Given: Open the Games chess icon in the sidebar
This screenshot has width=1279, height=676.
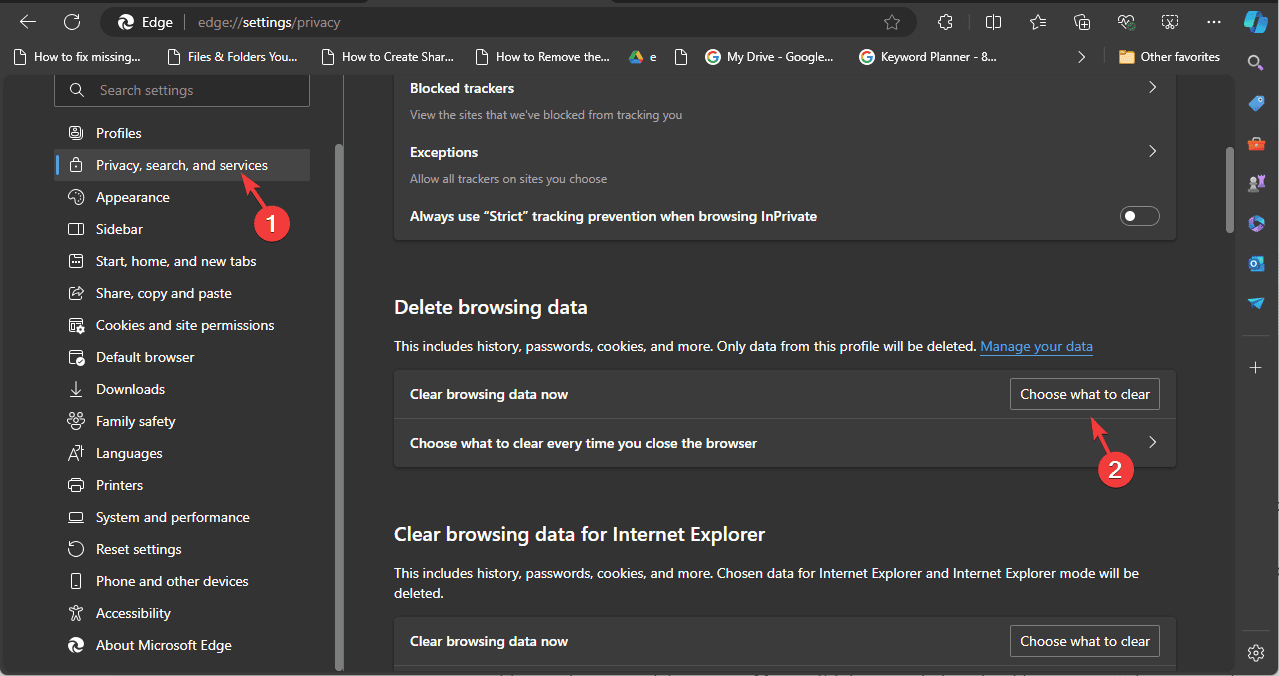Looking at the screenshot, I should pos(1256,183).
